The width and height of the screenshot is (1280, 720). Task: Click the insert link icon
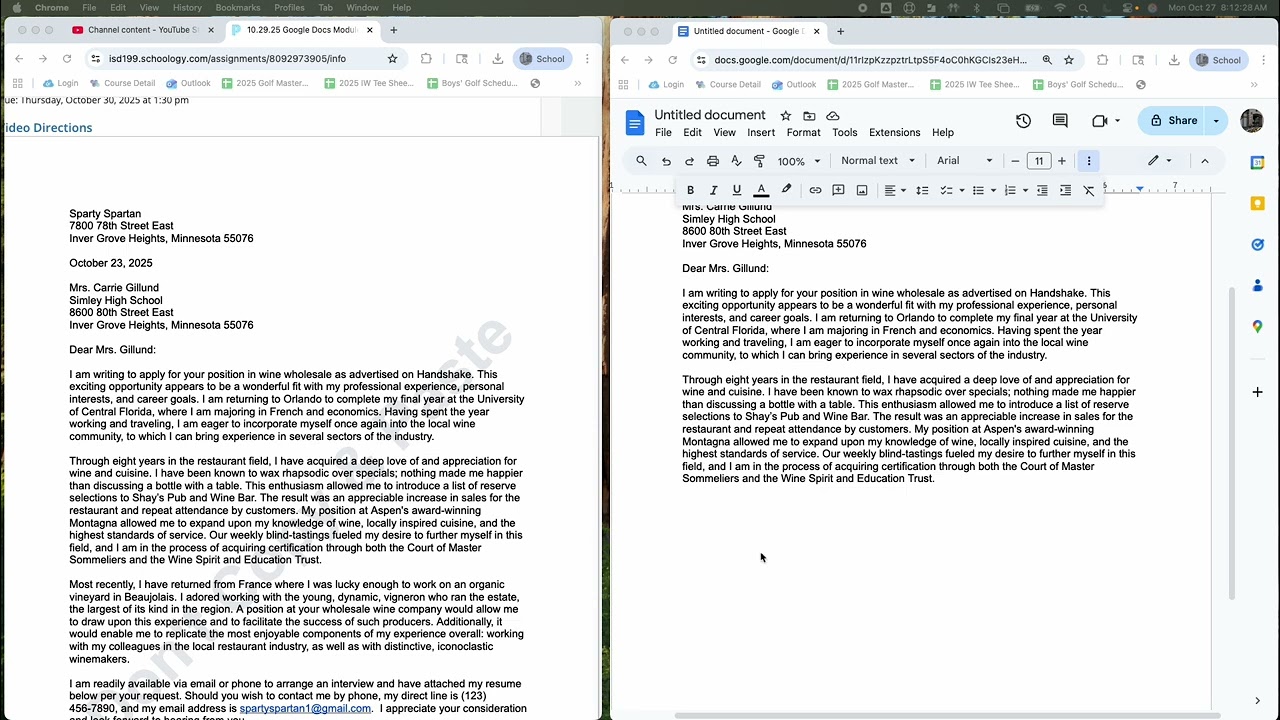[x=815, y=190]
